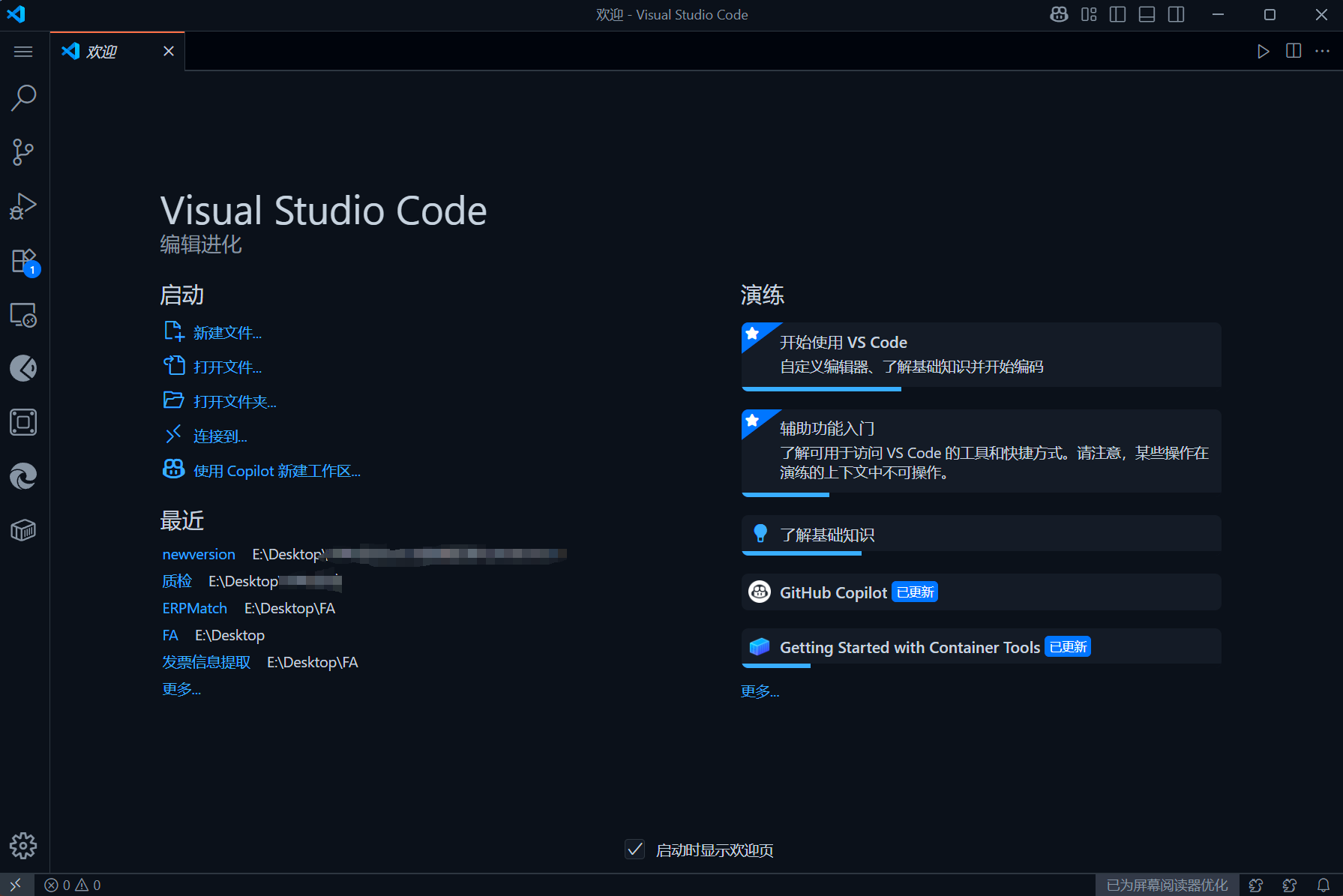This screenshot has height=896, width=1343.
Task: Open the Containers view icon
Action: point(23,530)
